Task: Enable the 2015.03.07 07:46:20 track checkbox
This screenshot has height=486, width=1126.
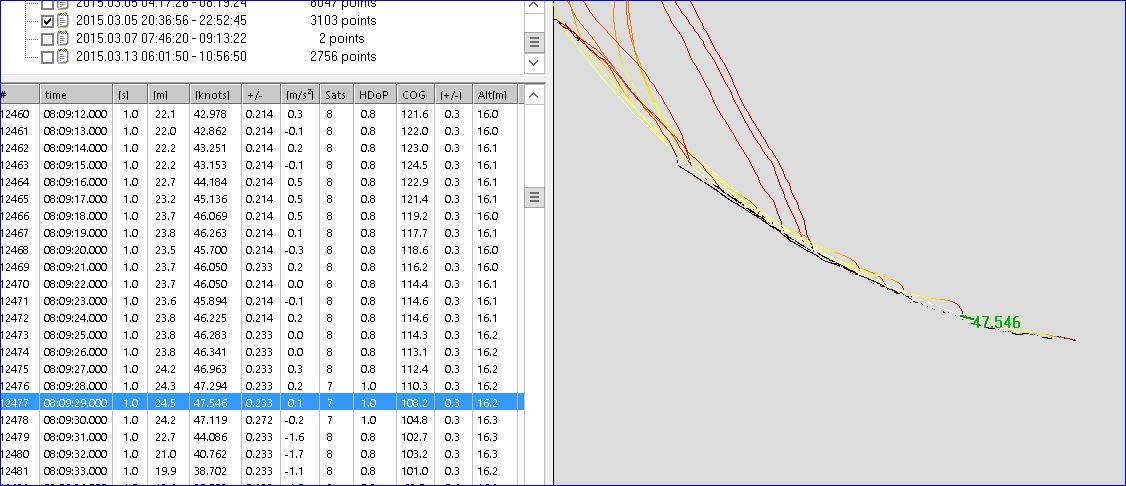Action: coord(47,39)
